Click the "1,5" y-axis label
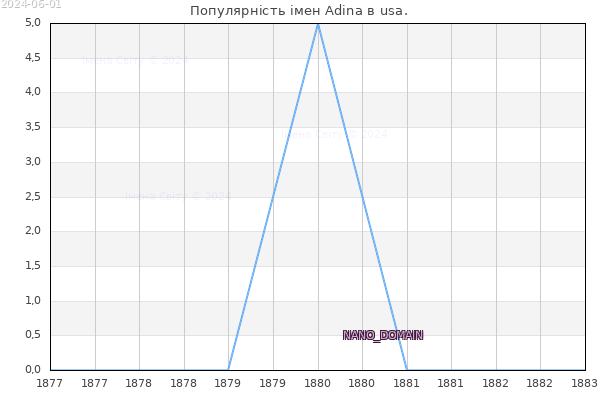This screenshot has height=400, width=600. click(33, 265)
